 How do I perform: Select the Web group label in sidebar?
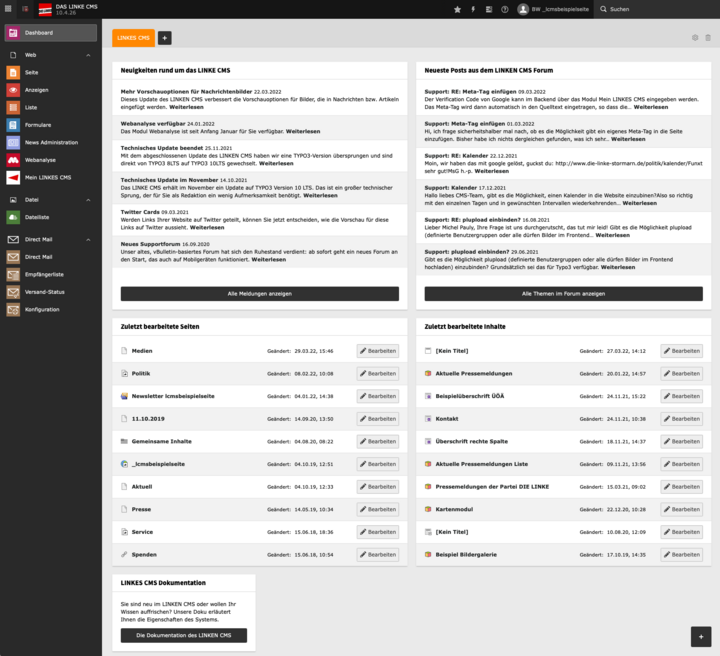(x=30, y=55)
